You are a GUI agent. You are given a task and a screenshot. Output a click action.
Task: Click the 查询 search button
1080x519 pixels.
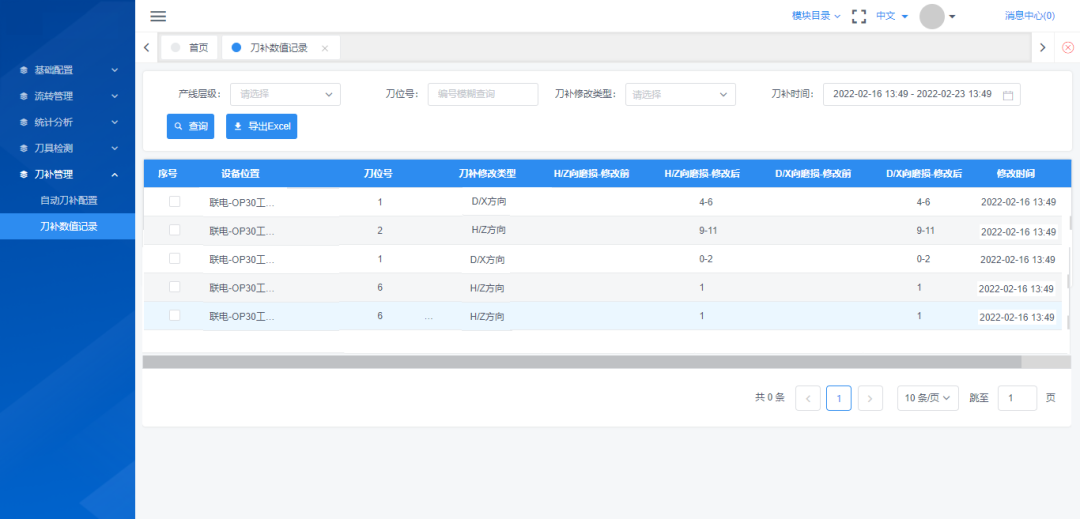pyautogui.click(x=190, y=127)
